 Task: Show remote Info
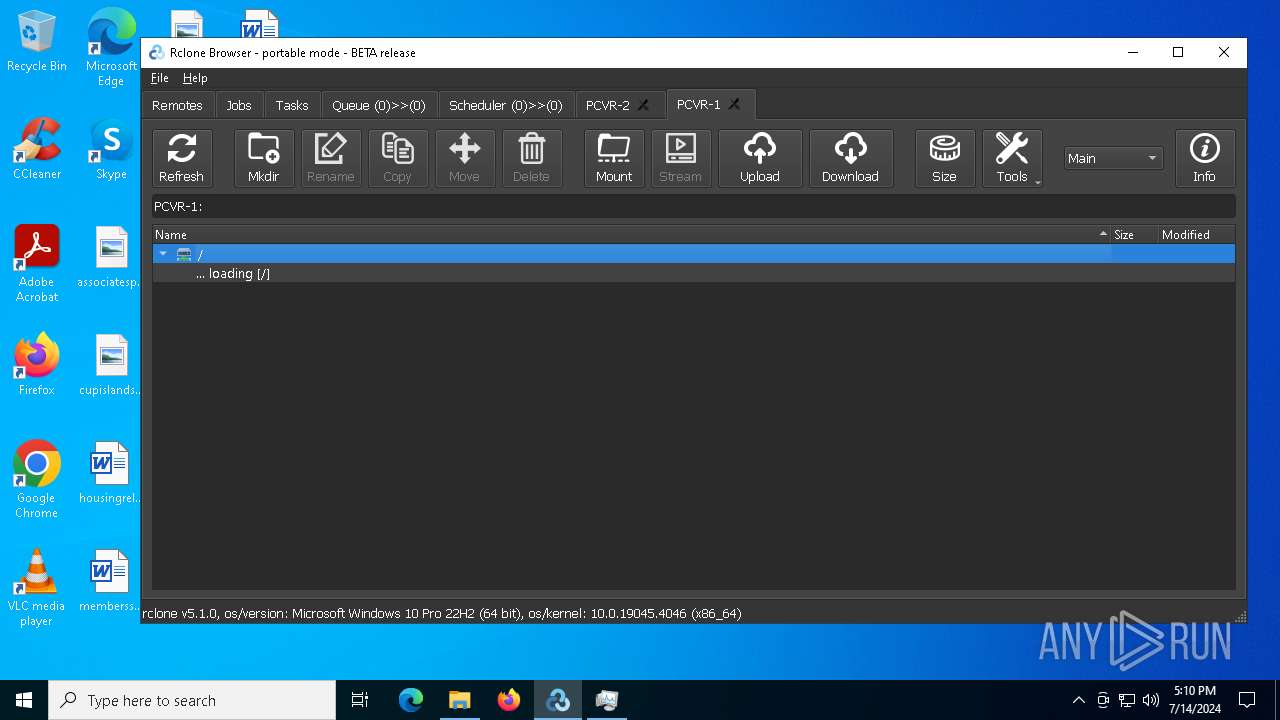point(1205,158)
